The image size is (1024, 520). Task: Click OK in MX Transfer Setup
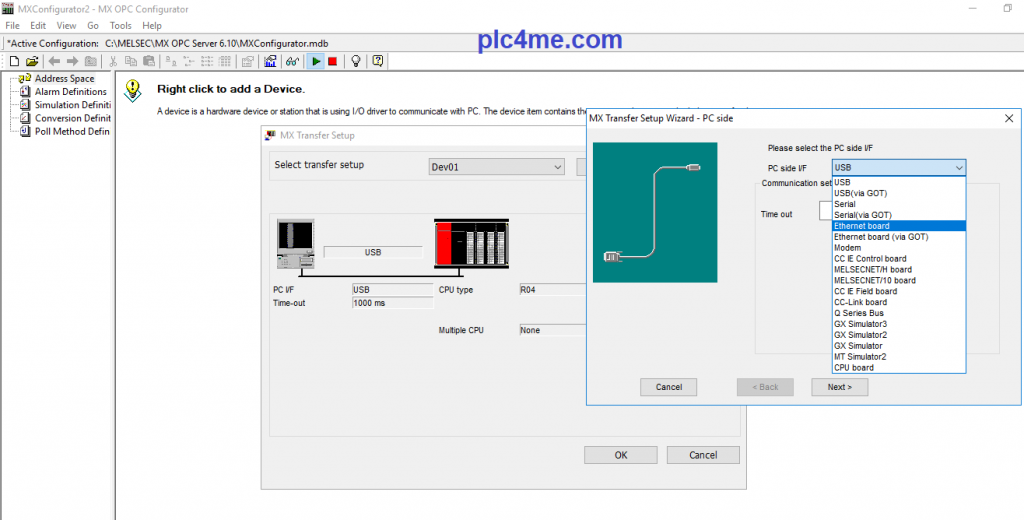(x=621, y=455)
